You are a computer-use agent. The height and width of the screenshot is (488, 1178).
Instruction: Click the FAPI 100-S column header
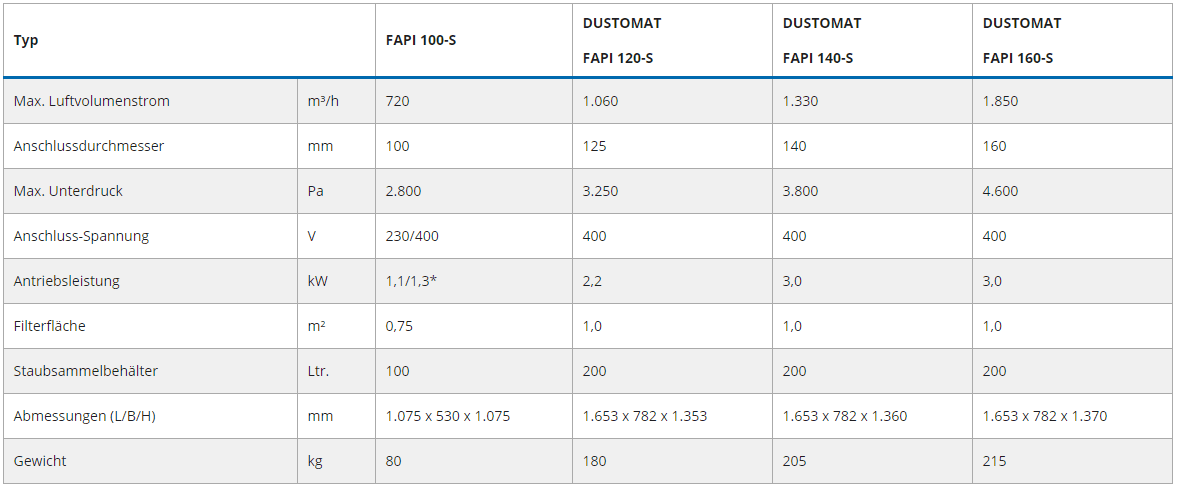point(420,40)
